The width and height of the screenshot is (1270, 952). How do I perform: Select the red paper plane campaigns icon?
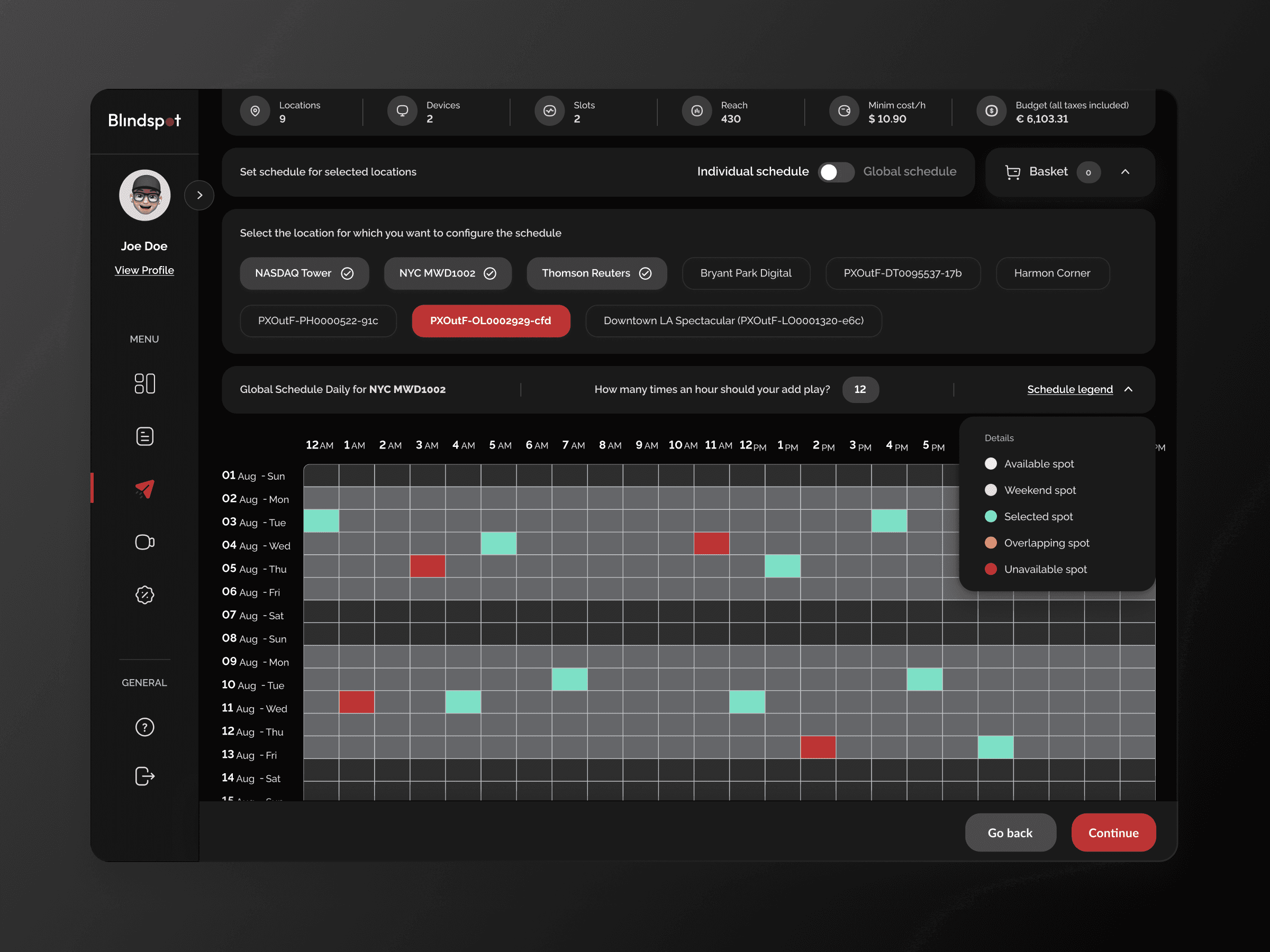[144, 489]
